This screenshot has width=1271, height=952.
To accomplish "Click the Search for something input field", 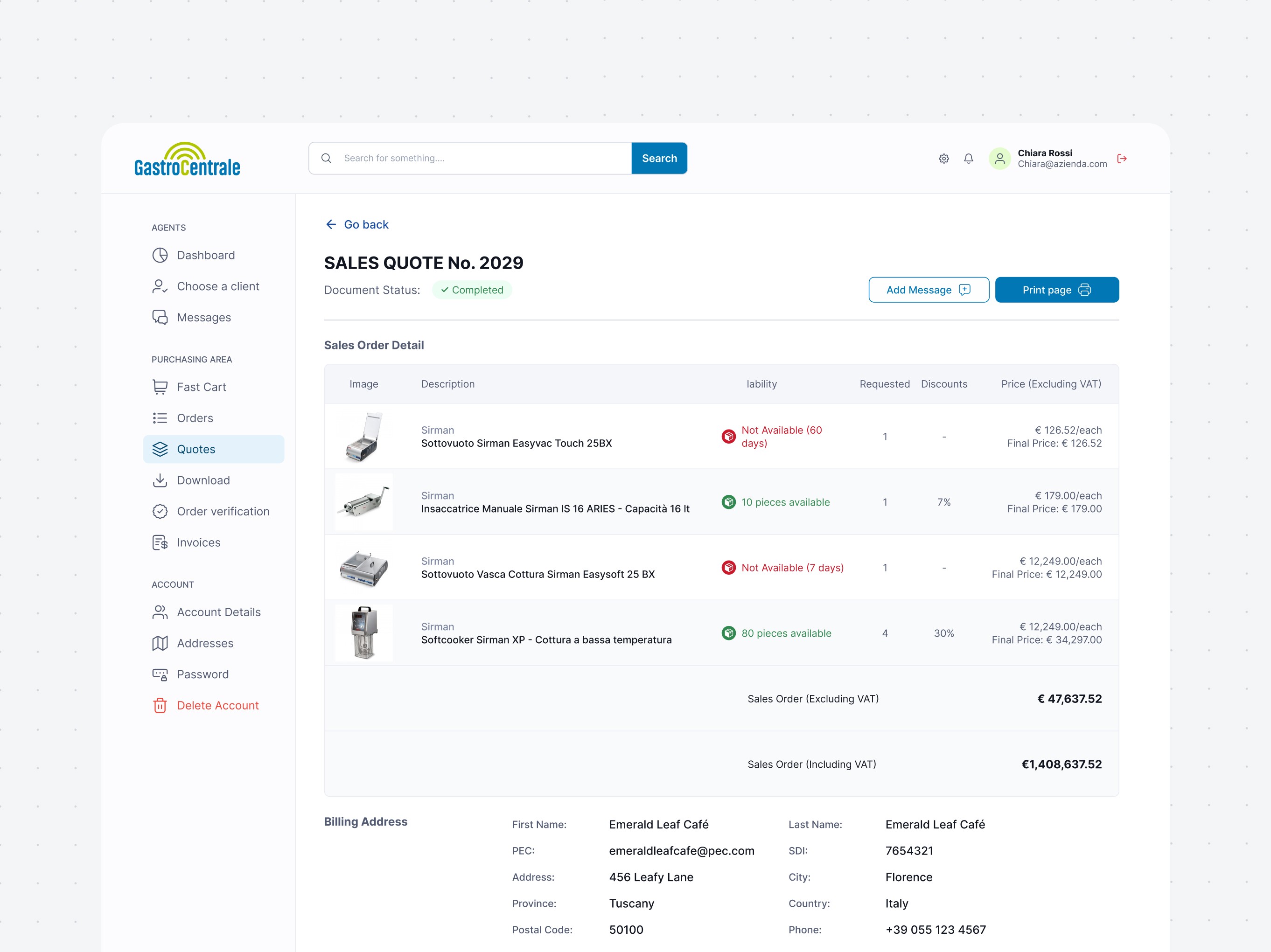I will coord(470,158).
